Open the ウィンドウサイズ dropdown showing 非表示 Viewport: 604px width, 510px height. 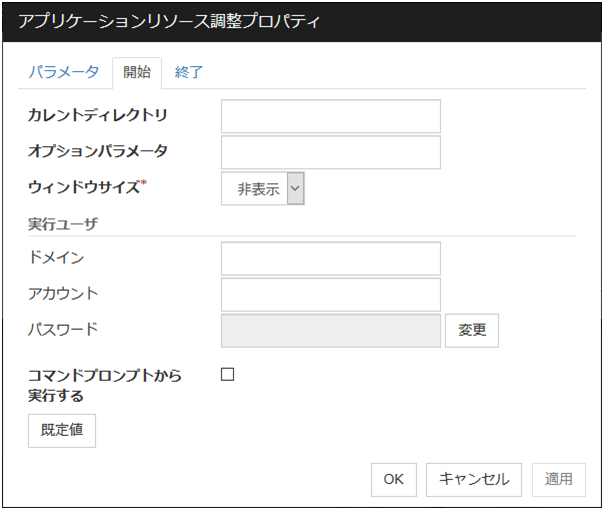point(262,189)
